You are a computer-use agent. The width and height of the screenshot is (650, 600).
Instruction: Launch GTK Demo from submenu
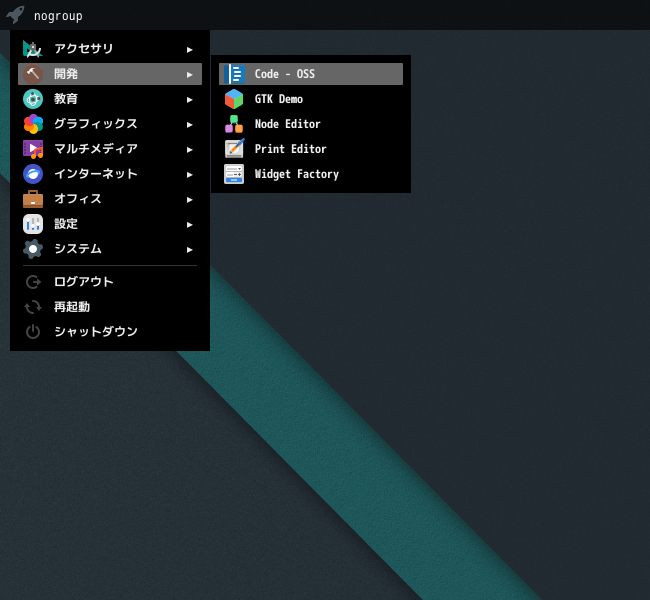(311, 99)
